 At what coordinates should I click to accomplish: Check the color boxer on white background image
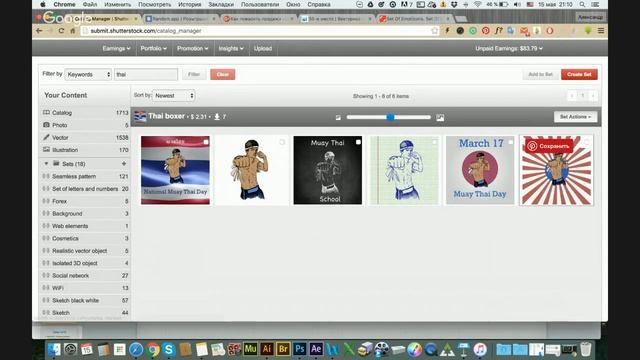click(282, 142)
